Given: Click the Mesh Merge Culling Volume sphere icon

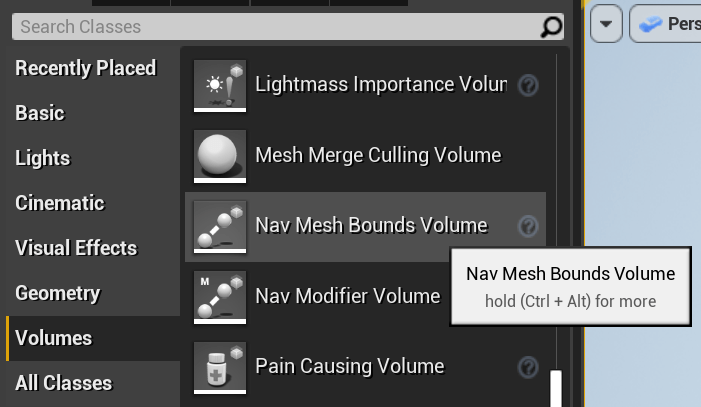Looking at the screenshot, I should coord(220,156).
